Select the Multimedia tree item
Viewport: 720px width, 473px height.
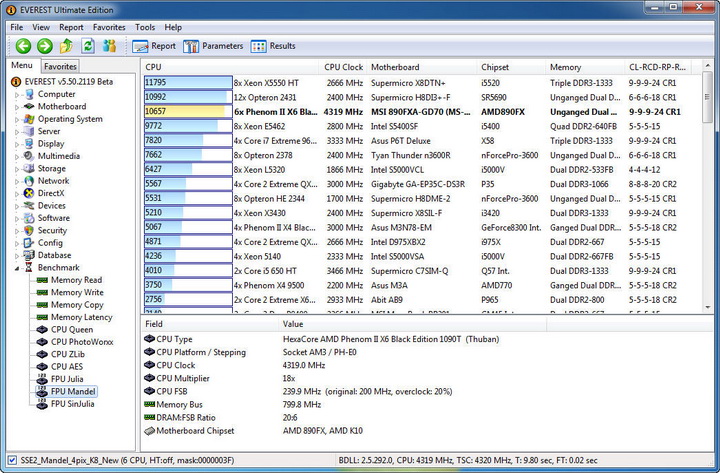pyautogui.click(x=59, y=156)
